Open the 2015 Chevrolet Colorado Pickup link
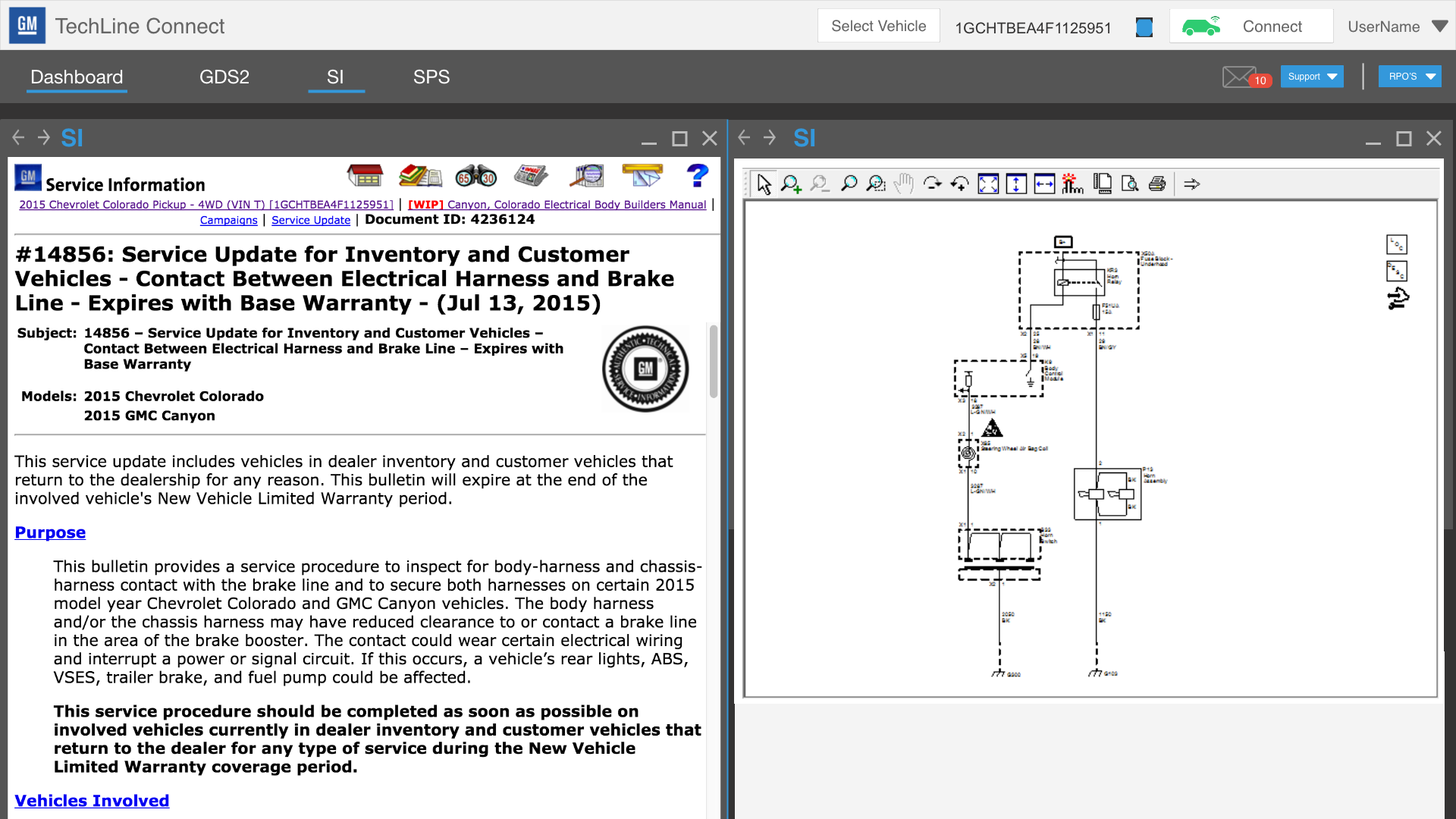The image size is (1456, 819). (206, 205)
